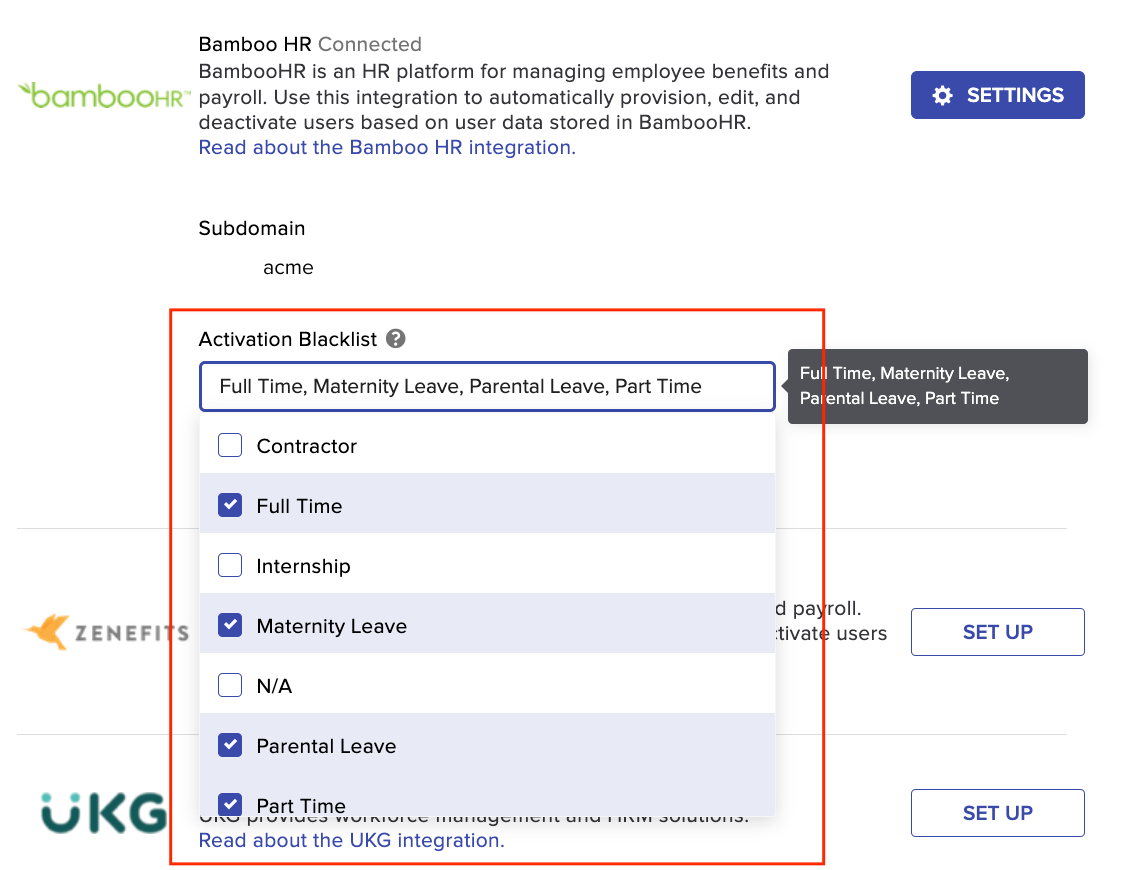Viewport: 1144px width, 870px height.
Task: Click Read about the UKG integration link
Action: (x=352, y=841)
